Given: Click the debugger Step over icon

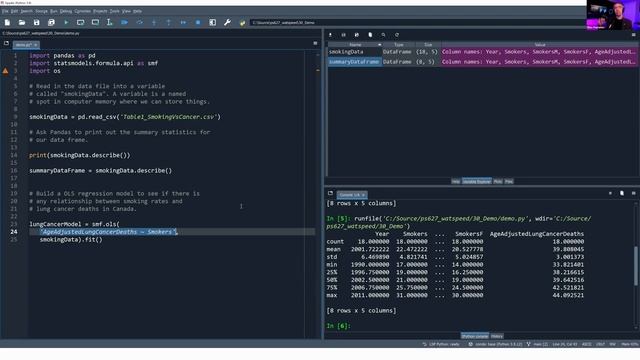Looking at the screenshot, I should click(x=139, y=22).
